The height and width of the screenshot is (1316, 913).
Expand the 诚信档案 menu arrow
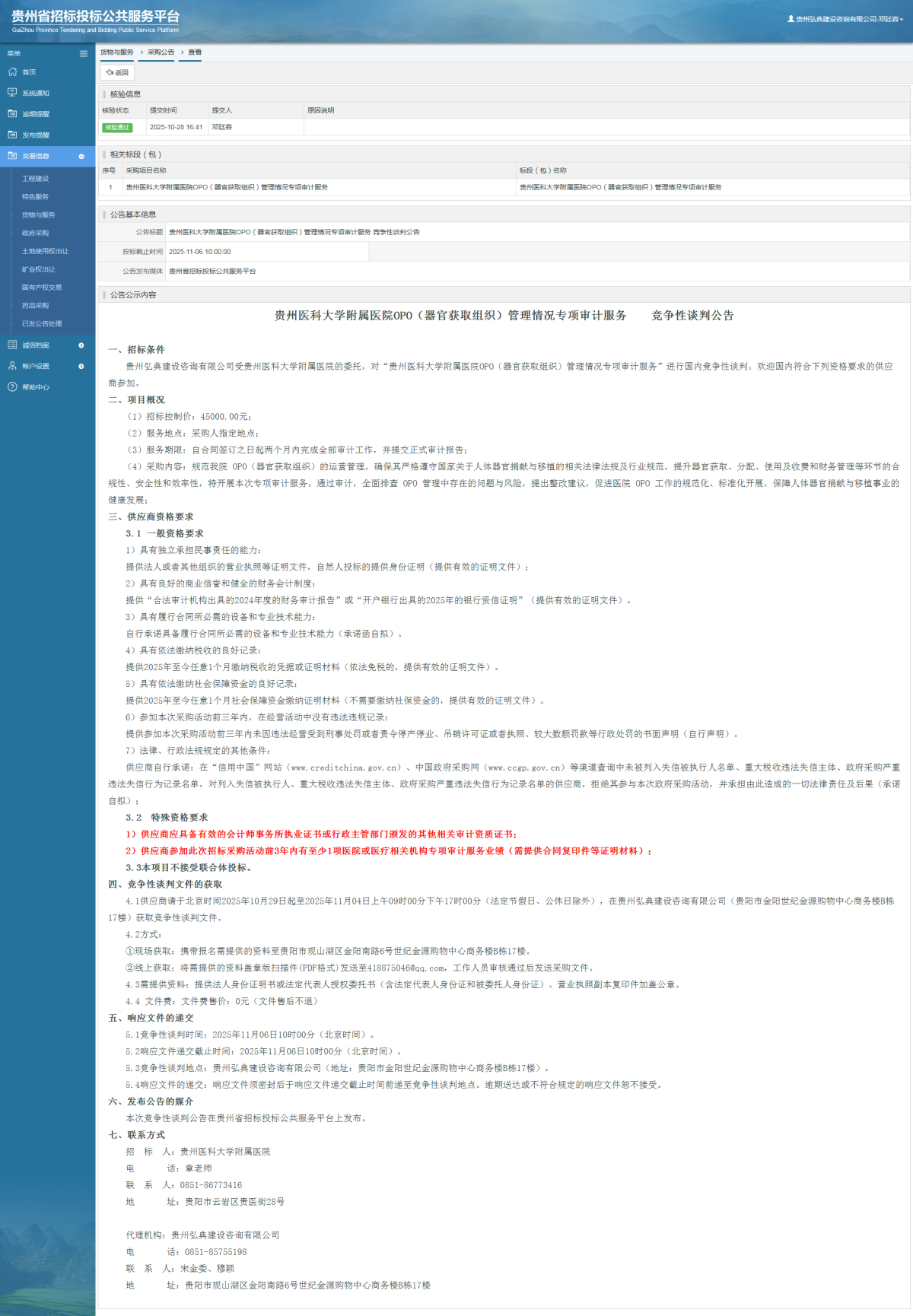click(x=81, y=345)
